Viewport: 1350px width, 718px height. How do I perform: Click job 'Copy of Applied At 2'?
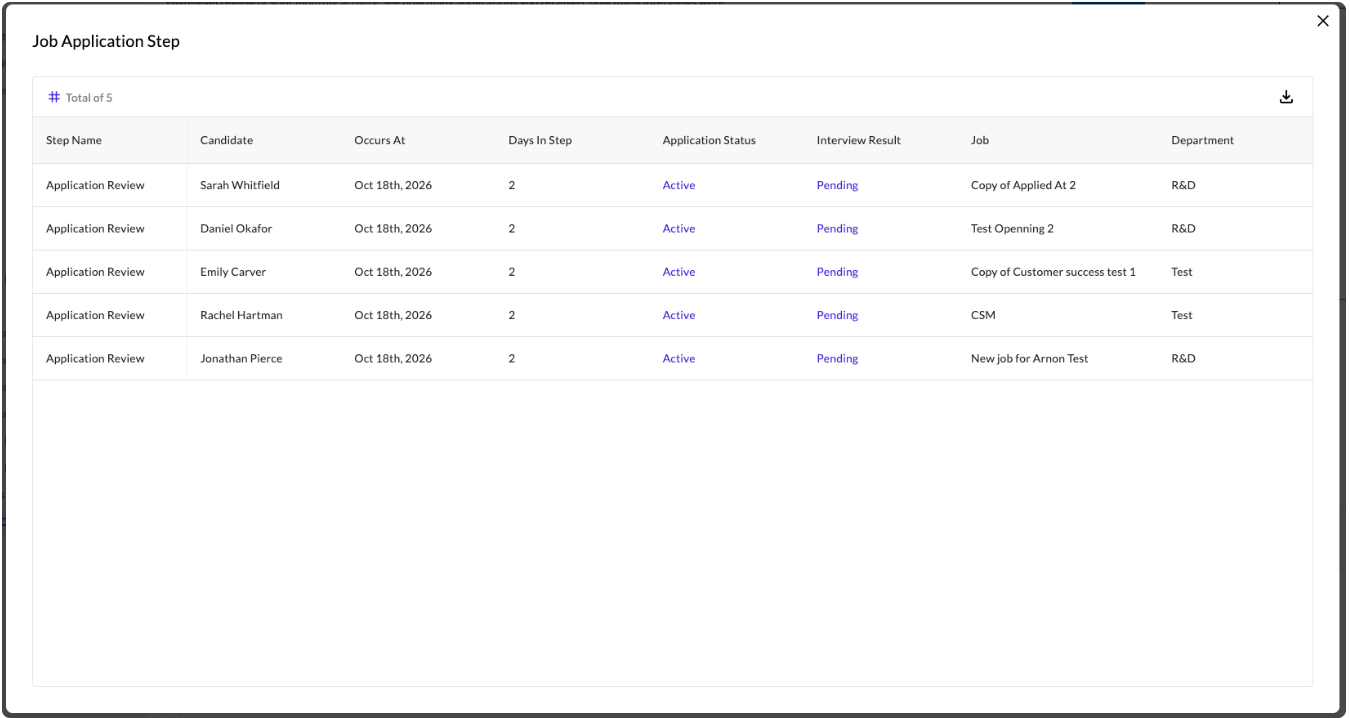click(1023, 185)
